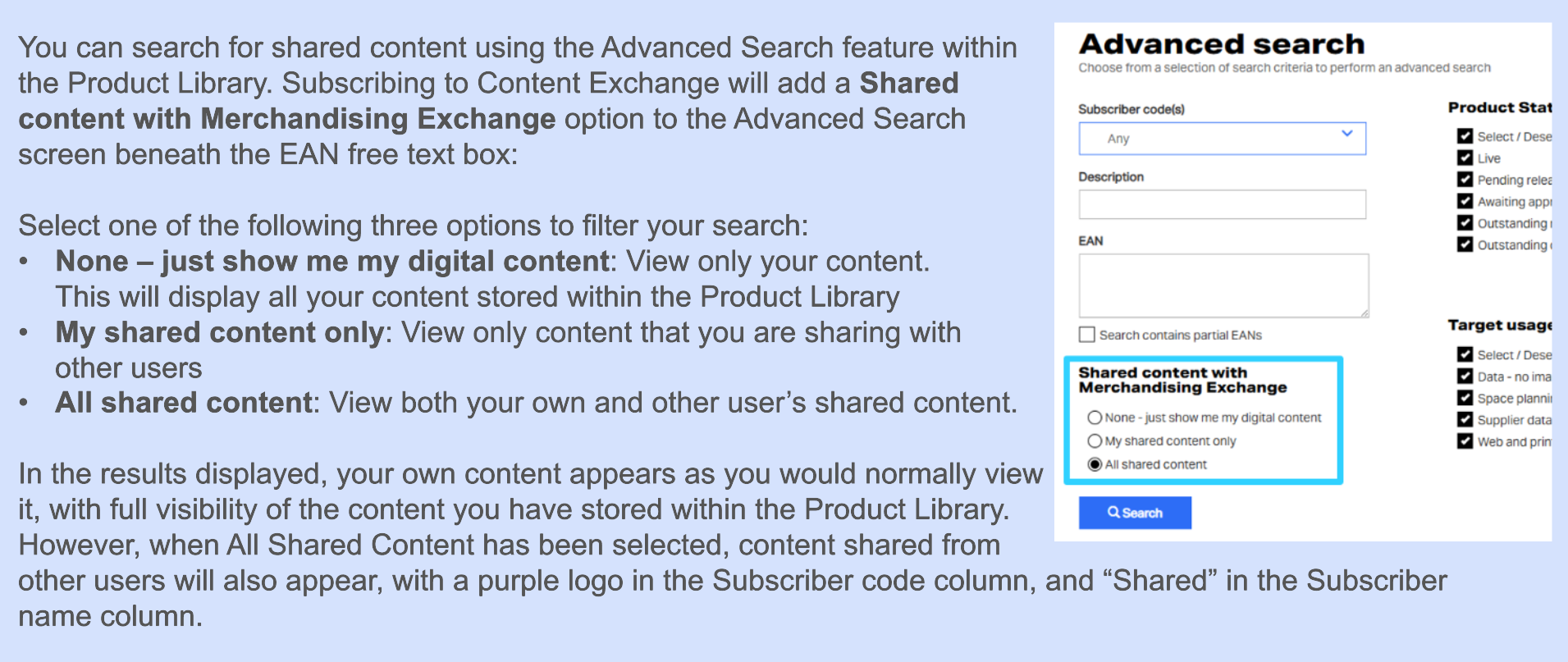Screen dimensions: 1568x662
Task: Click the Description text field
Action: (x=1222, y=204)
